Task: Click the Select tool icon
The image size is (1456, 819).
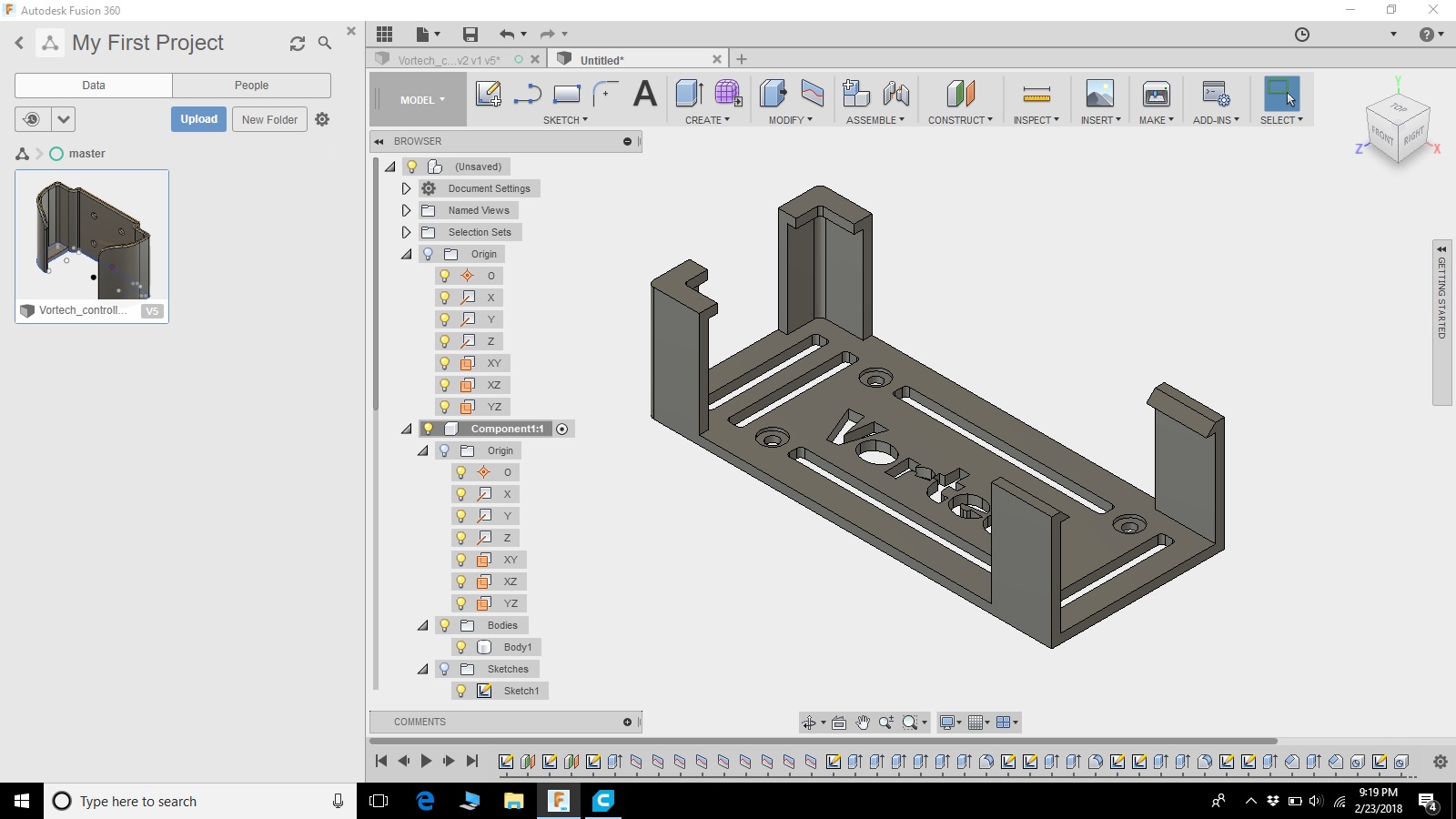Action: [x=1281, y=94]
